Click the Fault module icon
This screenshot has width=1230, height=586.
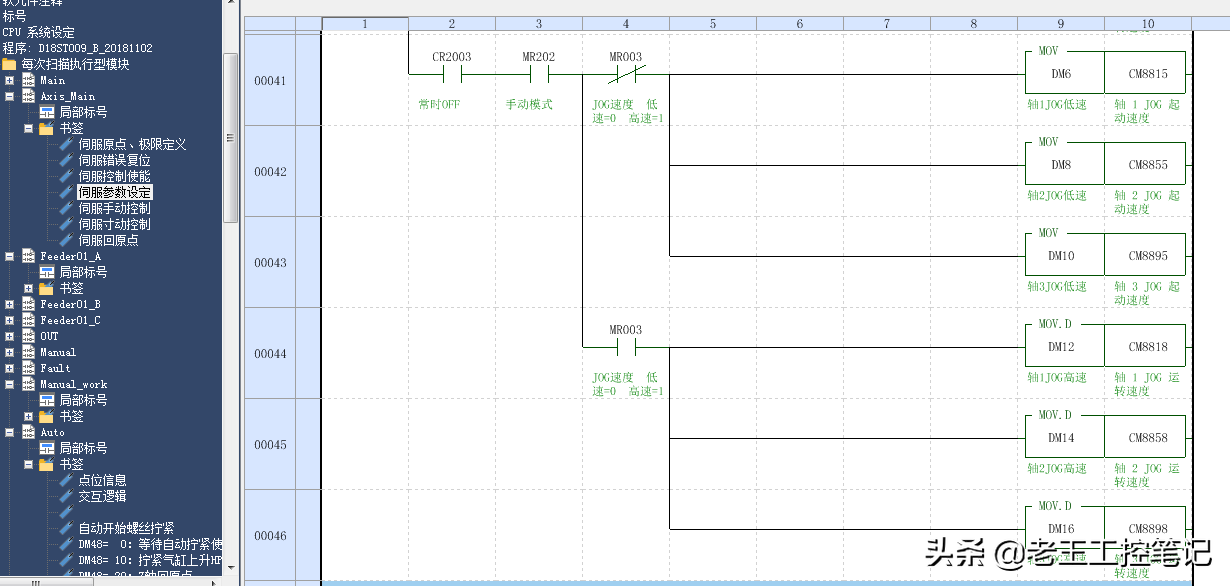point(28,368)
